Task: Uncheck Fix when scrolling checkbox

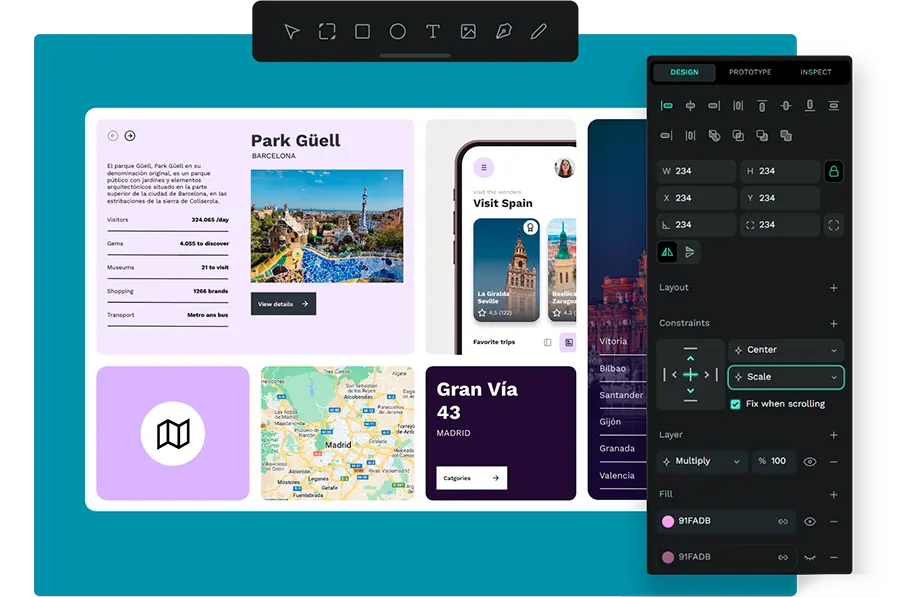Action: pos(736,404)
